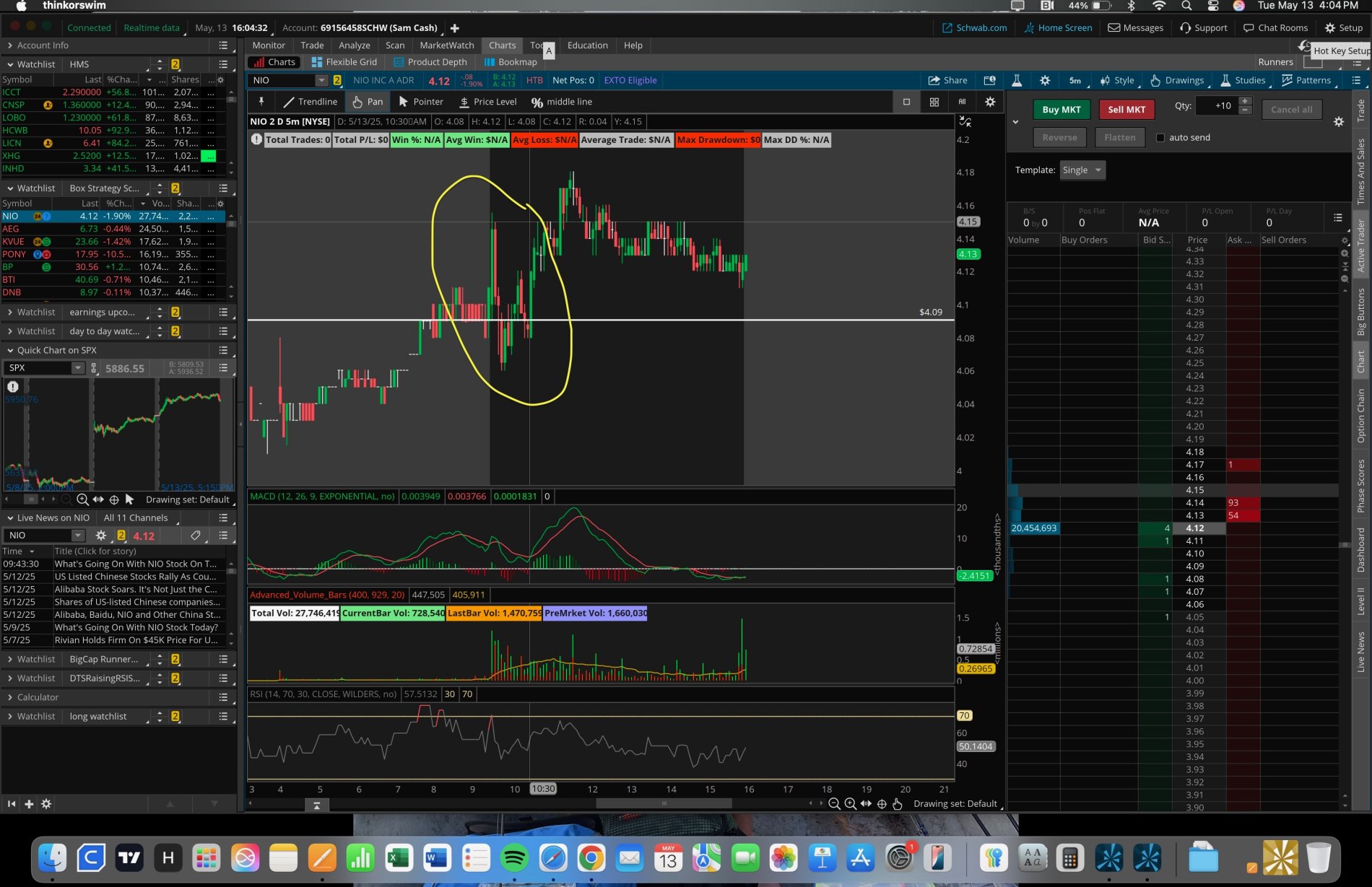Toggle the All drawings button

(x=962, y=102)
